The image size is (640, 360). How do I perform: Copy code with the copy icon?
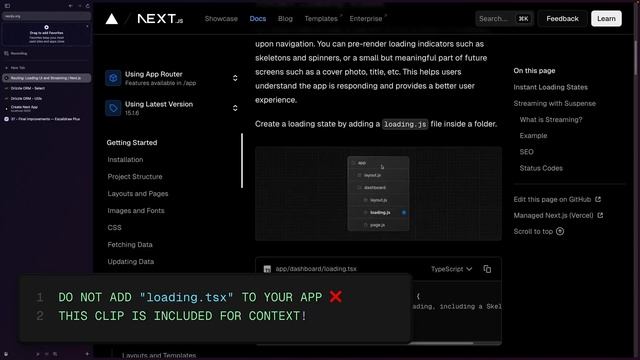[x=487, y=269]
